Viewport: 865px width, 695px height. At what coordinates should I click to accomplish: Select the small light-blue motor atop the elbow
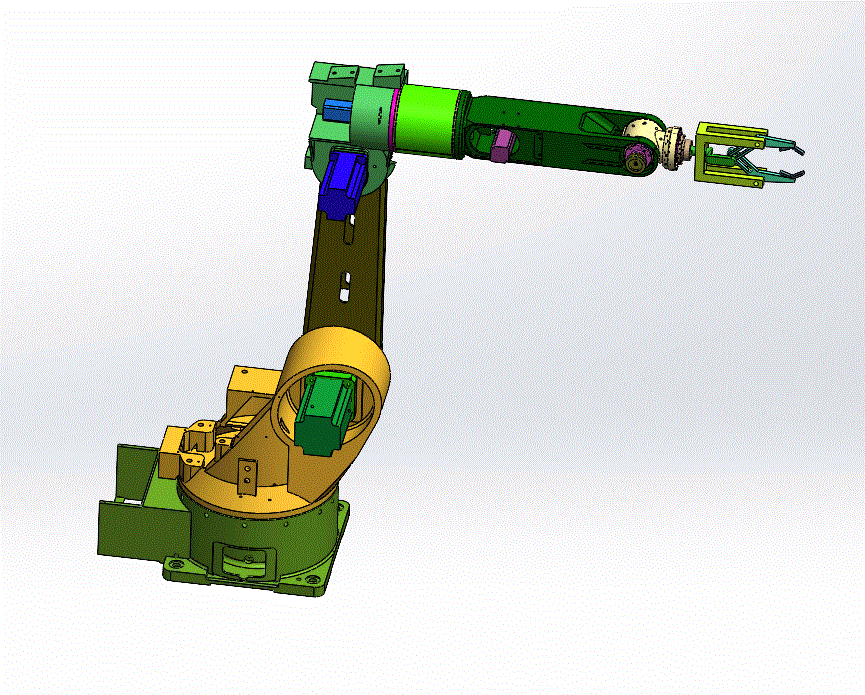(x=336, y=110)
